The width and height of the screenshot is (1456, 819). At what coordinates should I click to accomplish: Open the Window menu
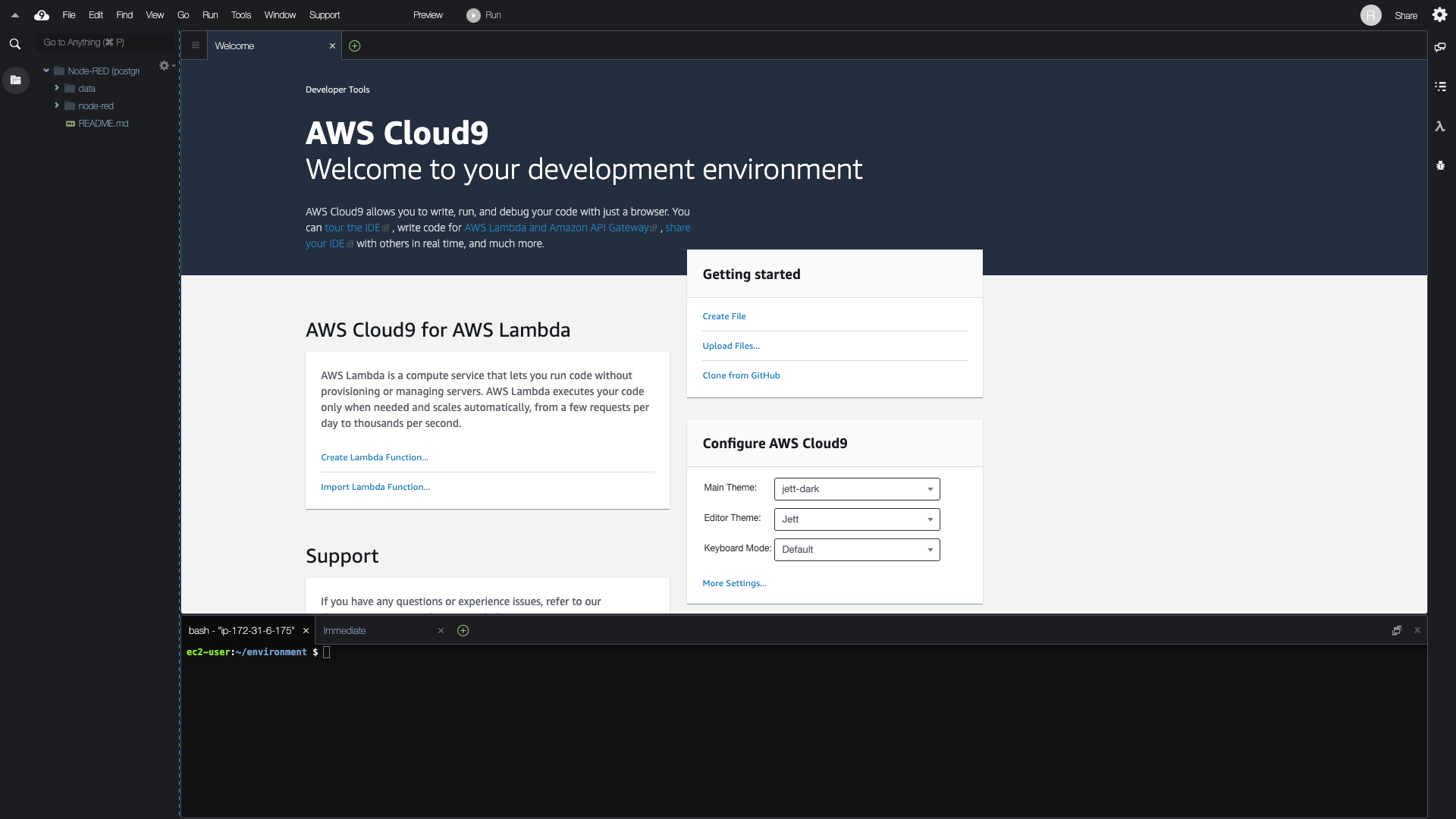point(280,14)
